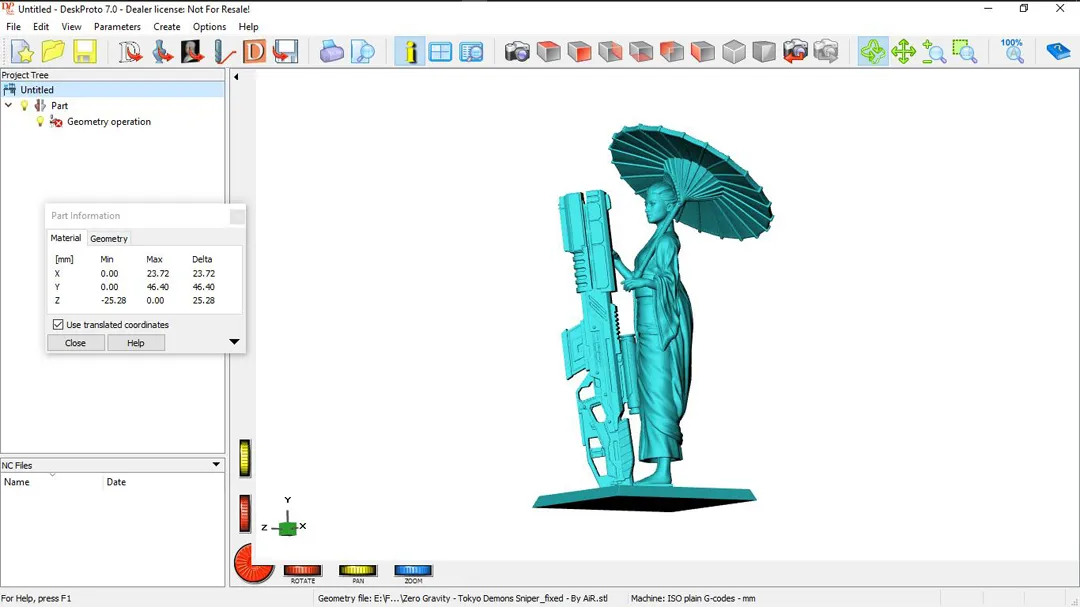Switch to the Material tab
The height and width of the screenshot is (607, 1080).
pos(65,238)
